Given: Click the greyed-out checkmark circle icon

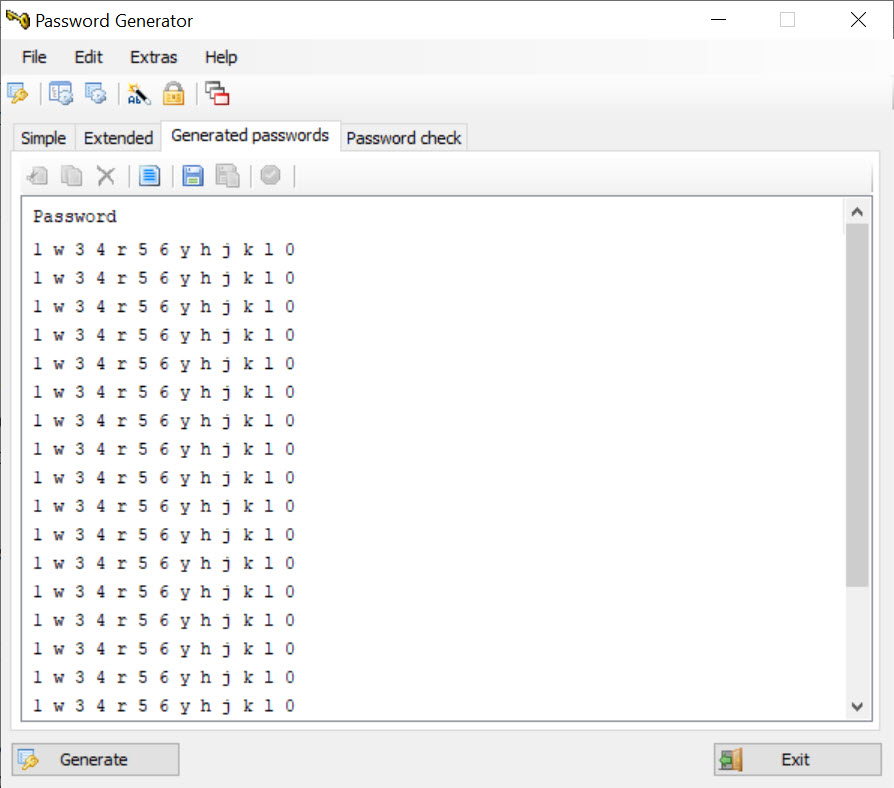Looking at the screenshot, I should [x=270, y=175].
